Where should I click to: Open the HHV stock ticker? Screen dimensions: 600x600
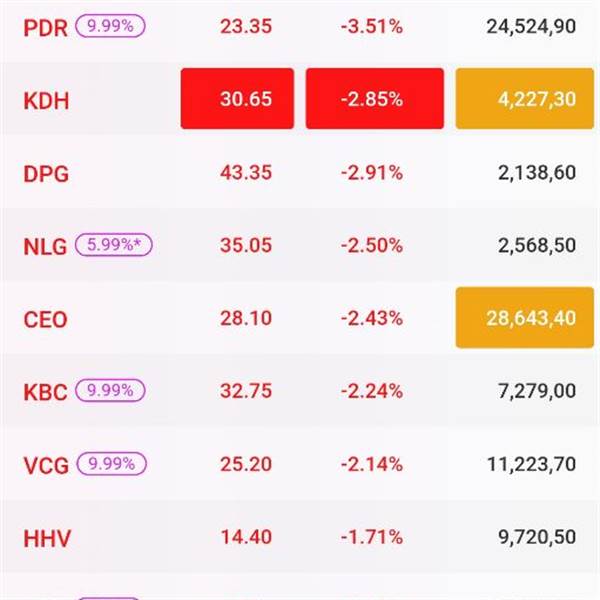(46, 538)
